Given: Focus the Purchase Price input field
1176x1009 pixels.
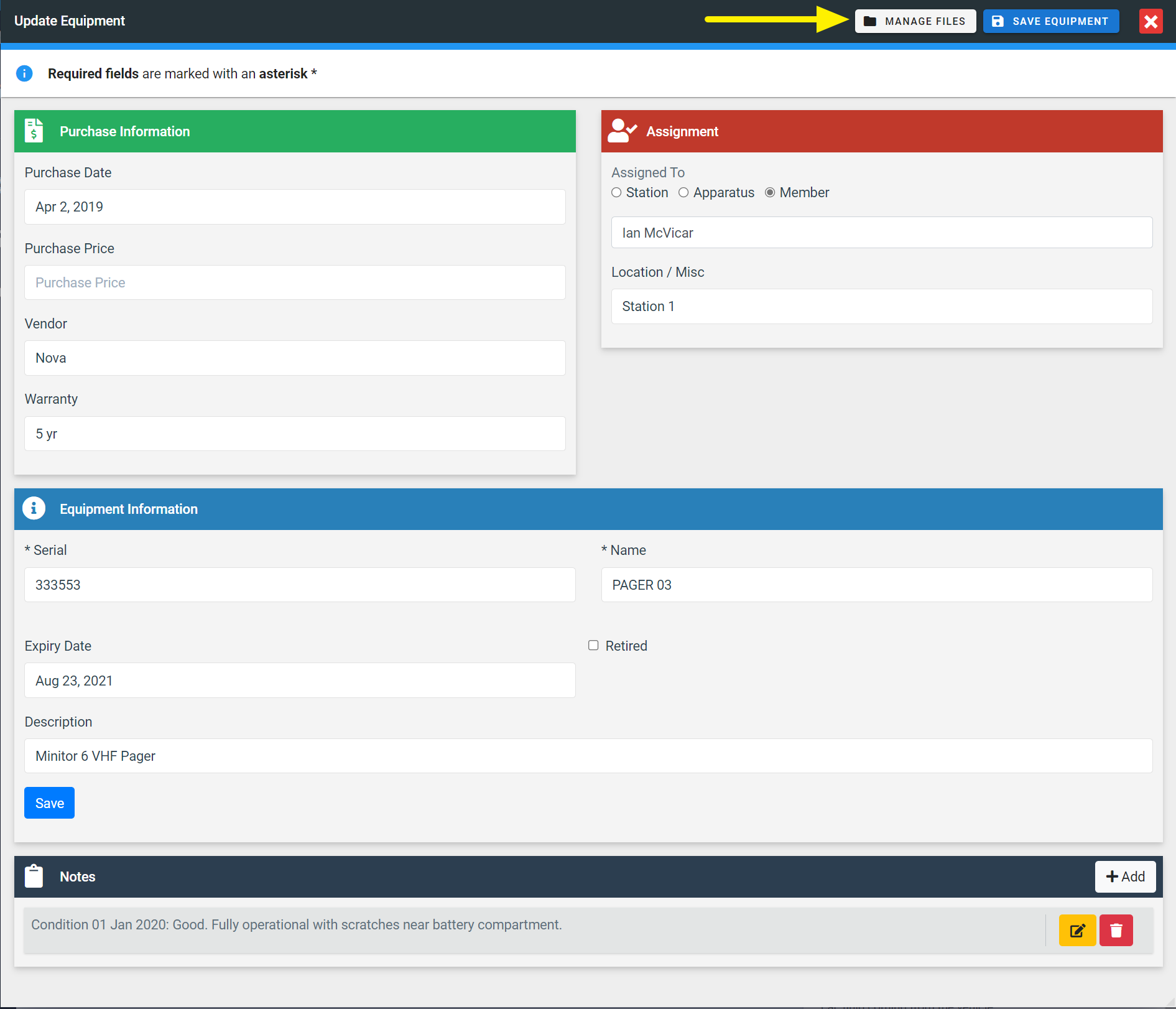Looking at the screenshot, I should [295, 283].
